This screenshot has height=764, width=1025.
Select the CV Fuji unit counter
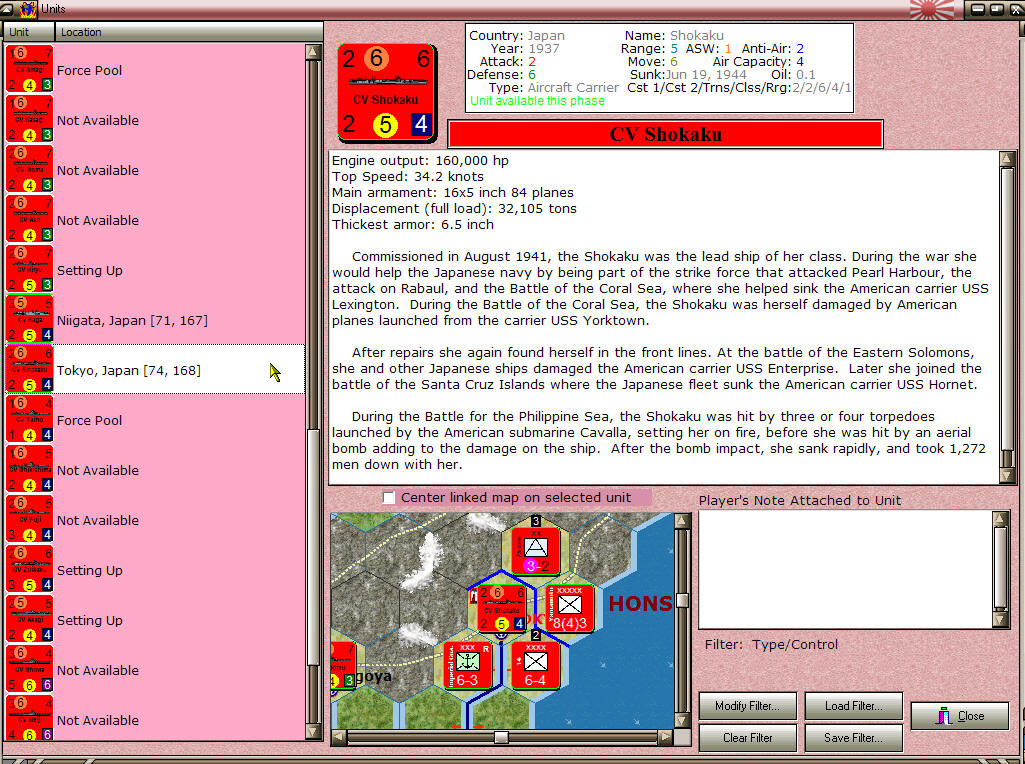[29, 519]
